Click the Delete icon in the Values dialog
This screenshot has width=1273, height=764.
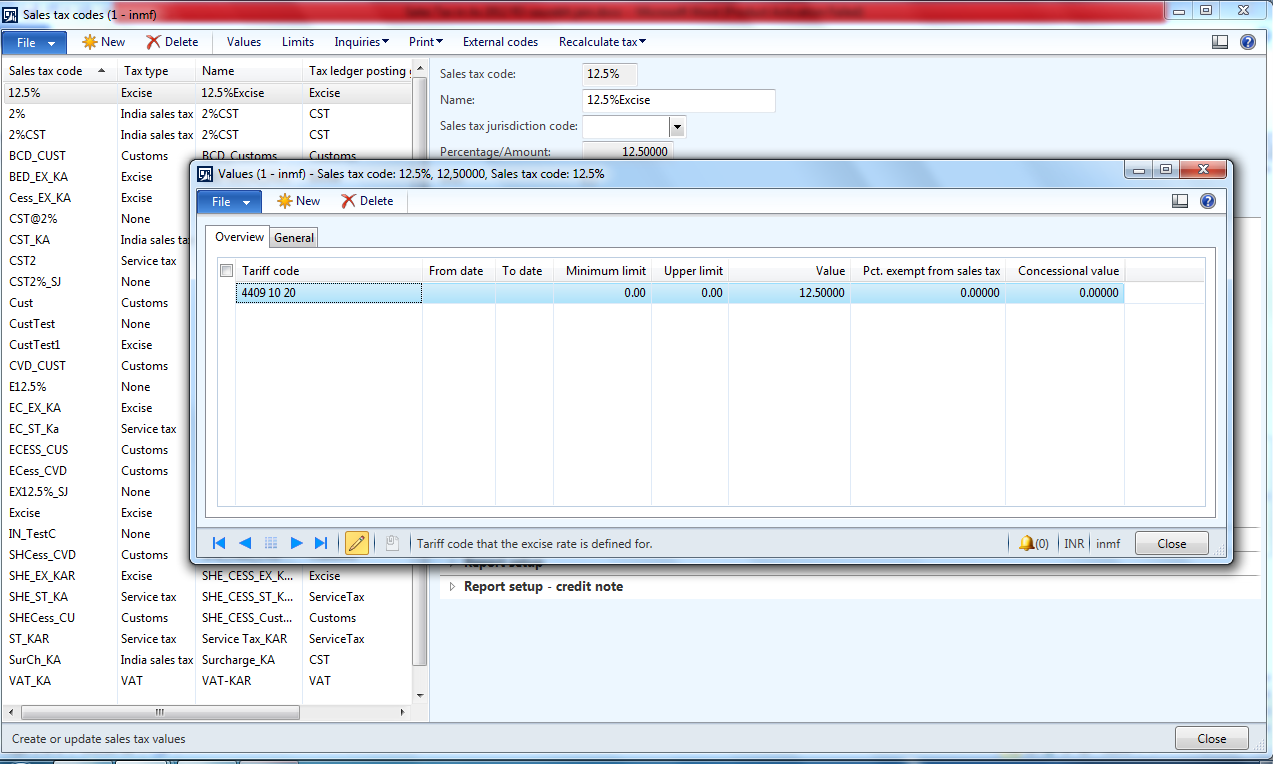[x=368, y=201]
